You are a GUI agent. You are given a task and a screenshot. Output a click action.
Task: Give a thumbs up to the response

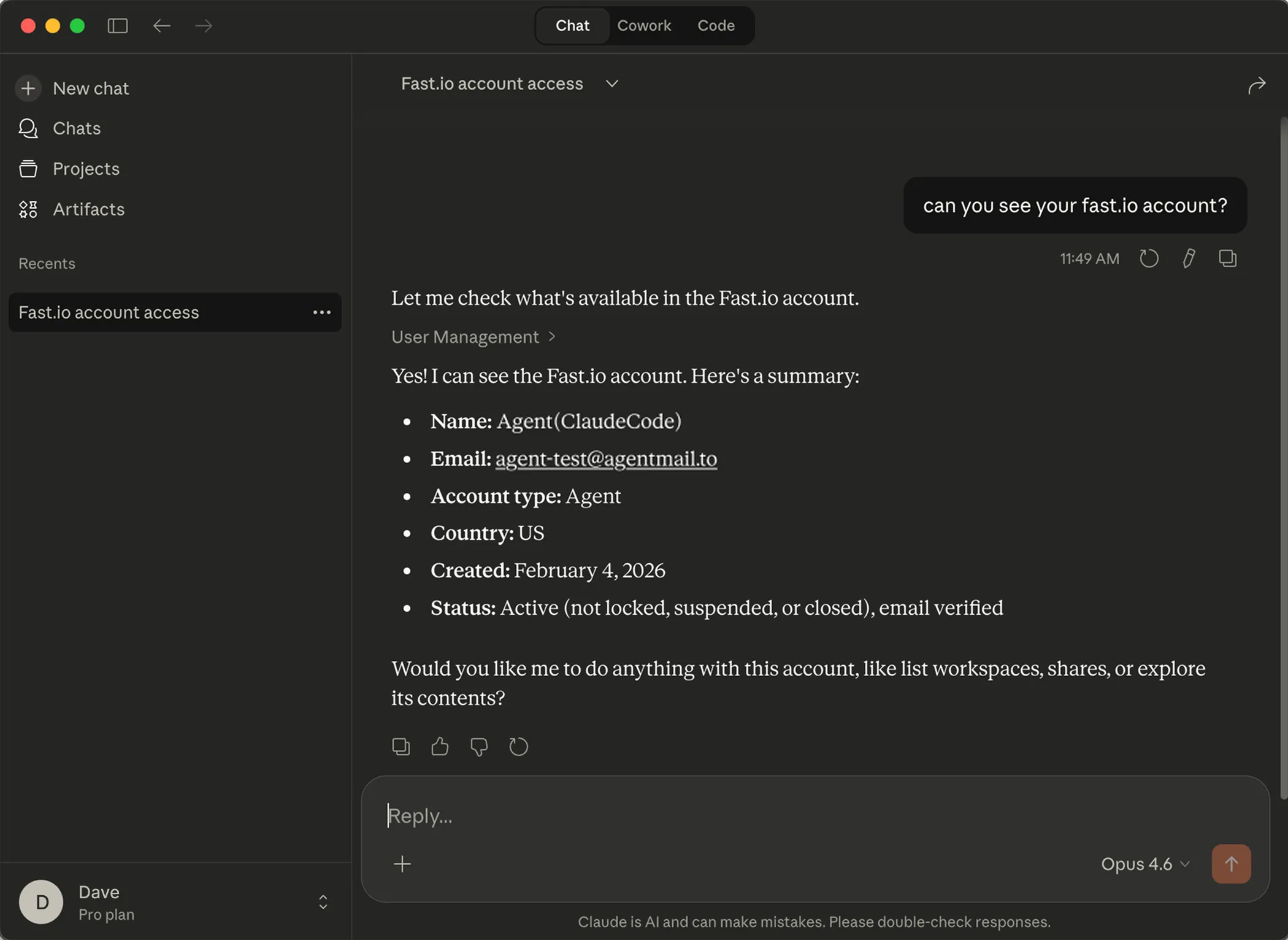click(440, 746)
